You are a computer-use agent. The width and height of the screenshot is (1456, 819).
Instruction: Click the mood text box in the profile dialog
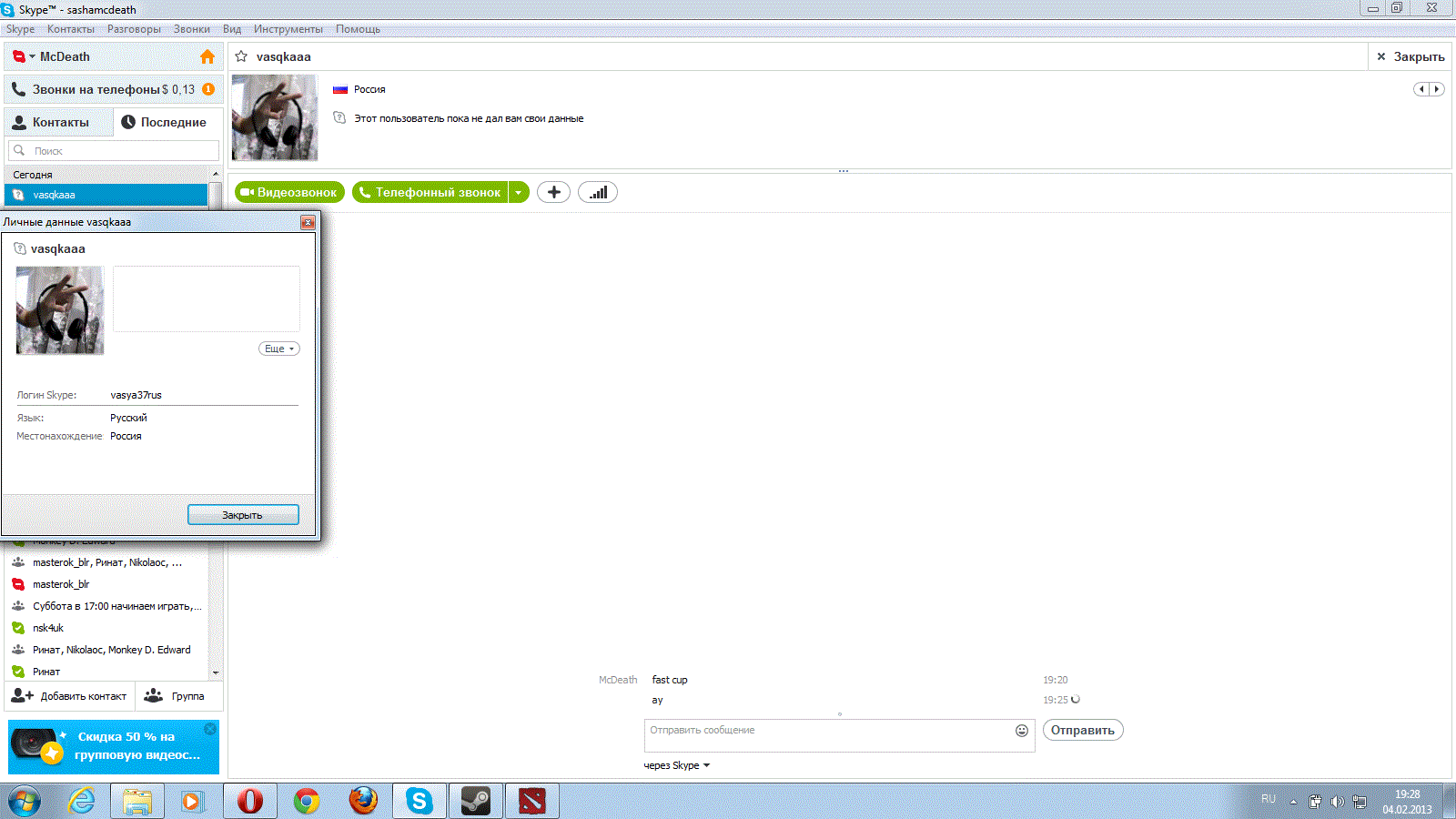tap(207, 298)
